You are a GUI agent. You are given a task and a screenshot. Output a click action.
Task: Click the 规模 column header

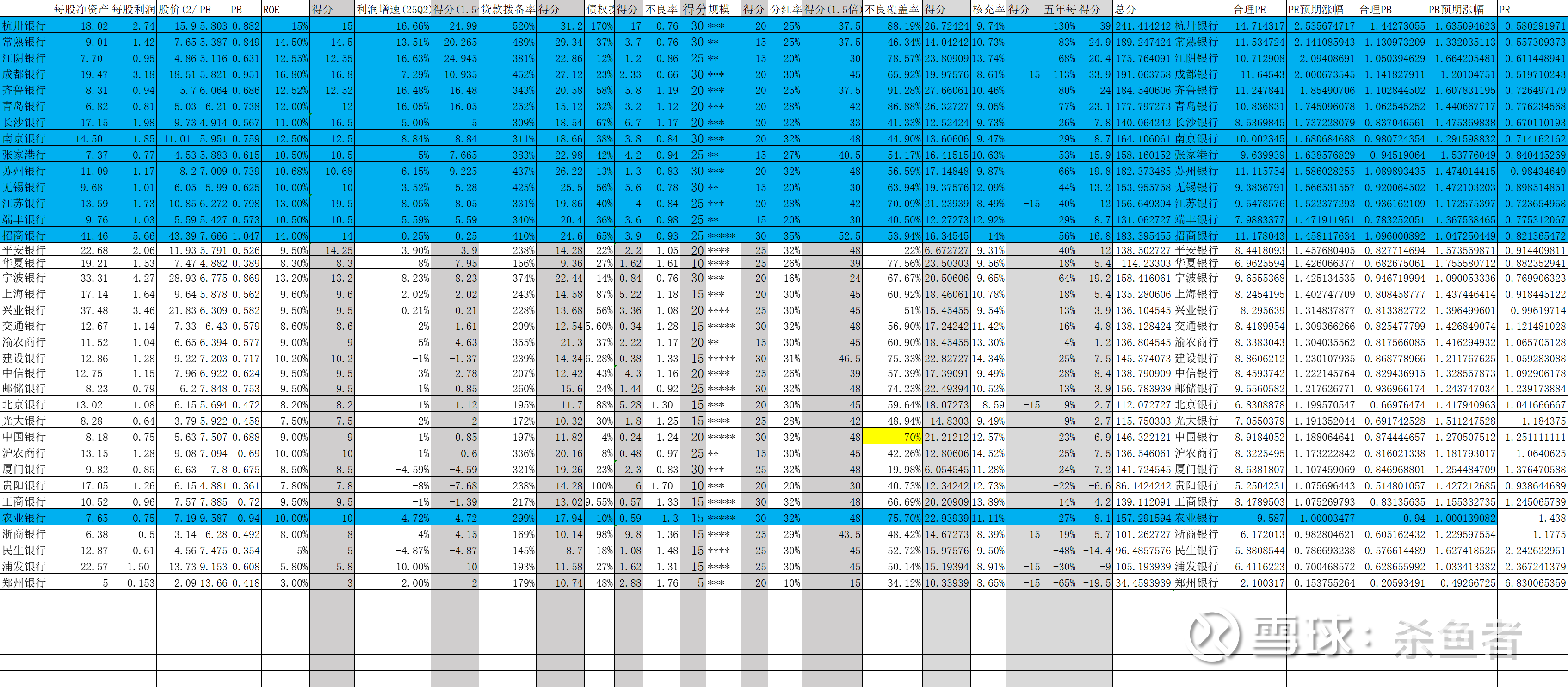point(723,9)
